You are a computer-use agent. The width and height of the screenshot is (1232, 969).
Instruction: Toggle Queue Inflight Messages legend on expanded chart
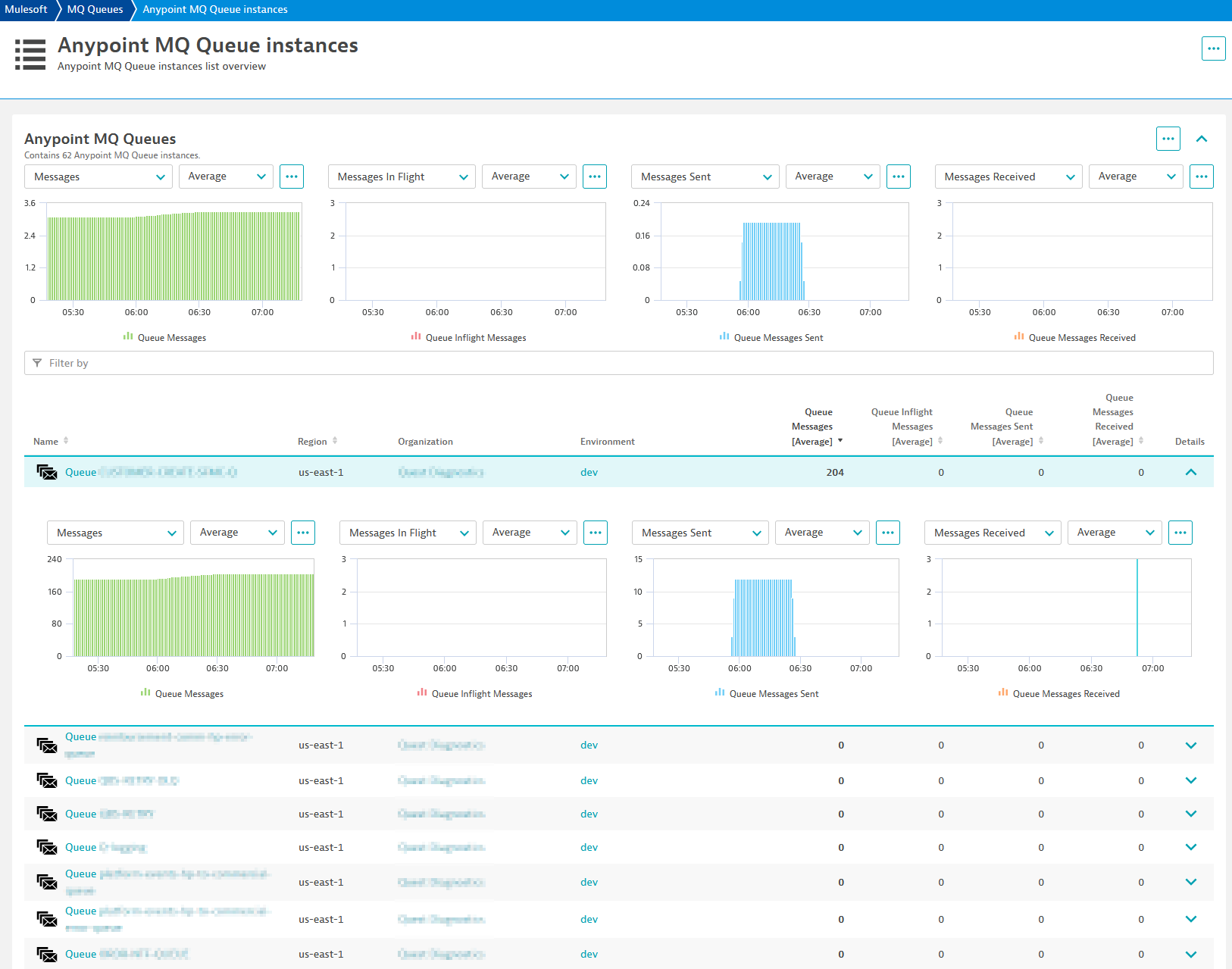coord(474,694)
